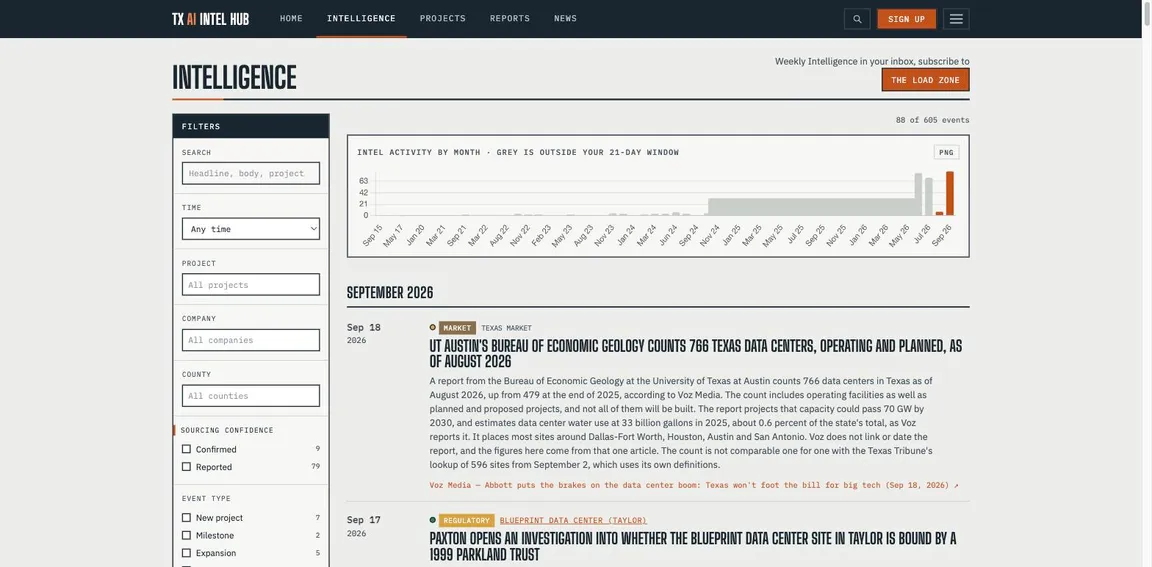Image resolution: width=1152 pixels, height=567 pixels.
Task: Click the EVENT TYPE heading
Action: pos(206,499)
